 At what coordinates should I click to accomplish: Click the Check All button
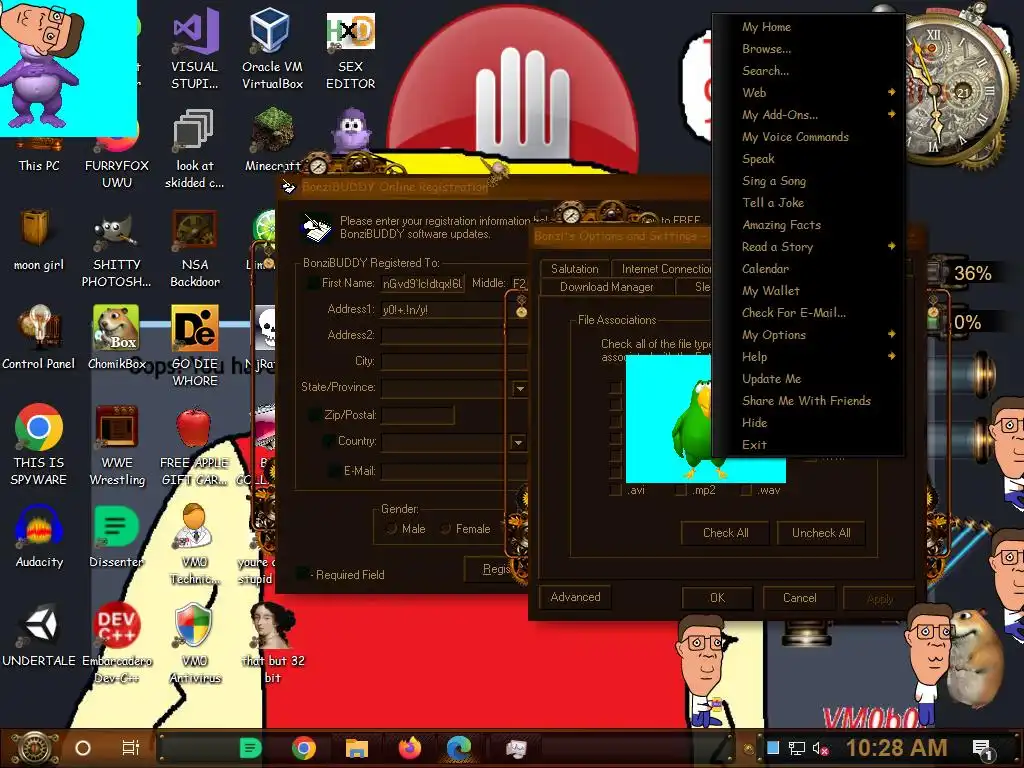pyautogui.click(x=725, y=533)
